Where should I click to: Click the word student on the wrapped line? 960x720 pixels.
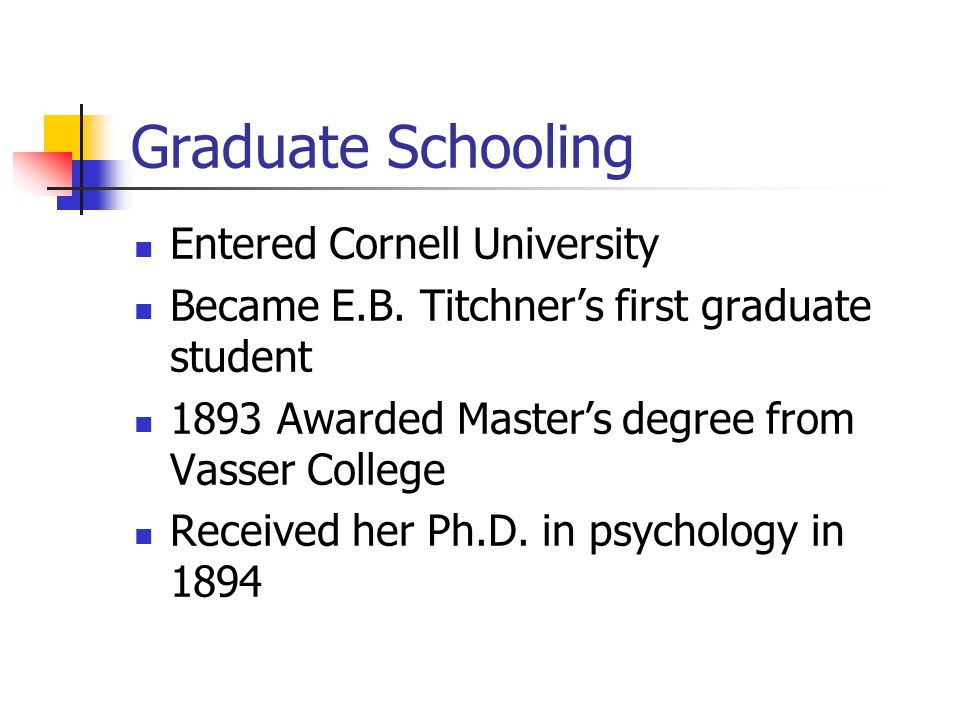(x=241, y=357)
